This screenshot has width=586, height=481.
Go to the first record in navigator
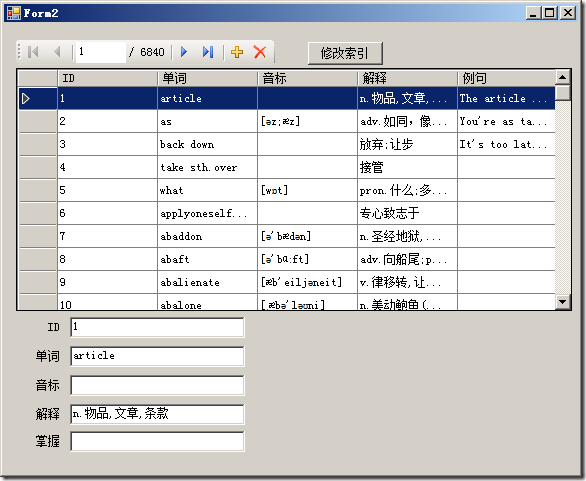click(33, 52)
